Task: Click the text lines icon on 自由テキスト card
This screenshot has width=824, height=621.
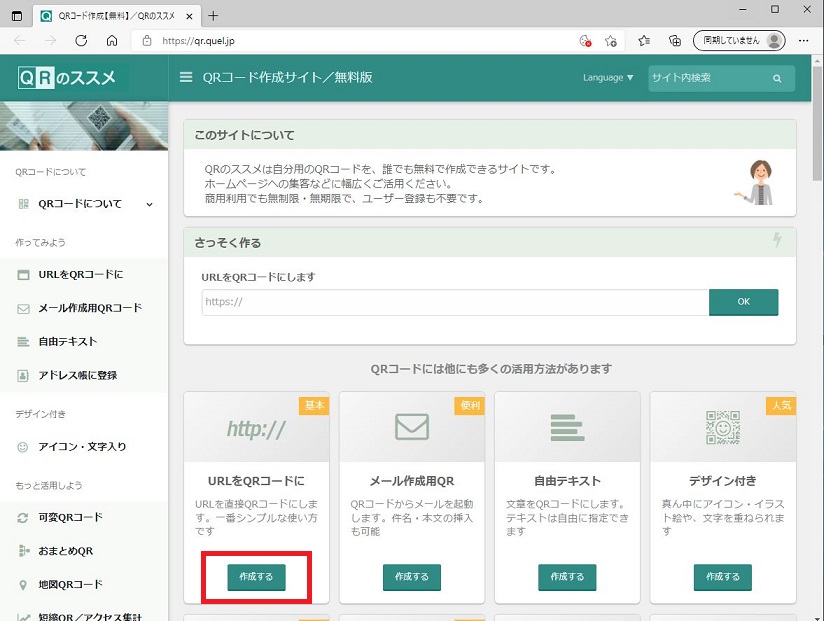Action: click(x=567, y=427)
